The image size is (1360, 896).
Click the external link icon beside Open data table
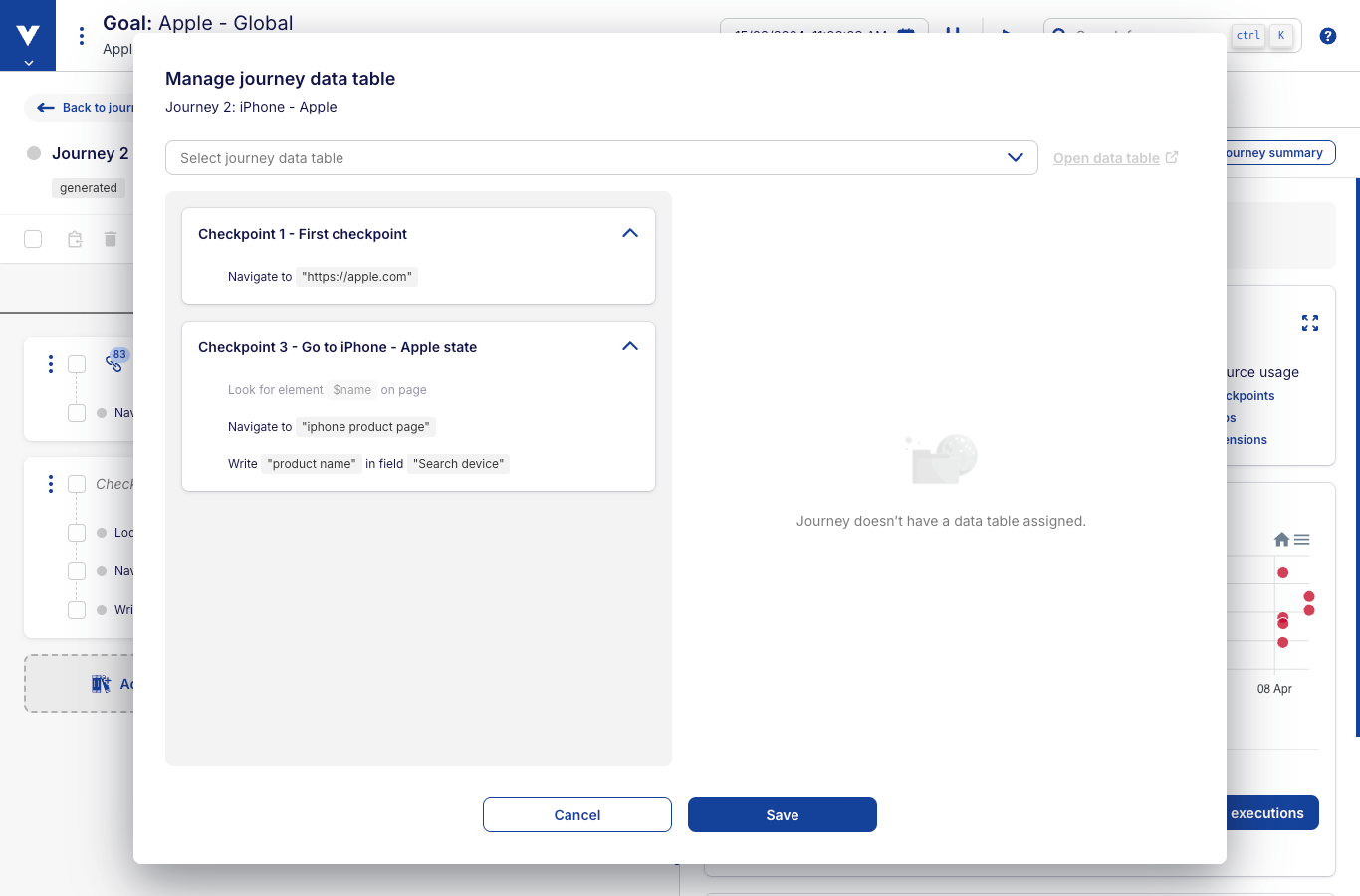coord(1172,157)
